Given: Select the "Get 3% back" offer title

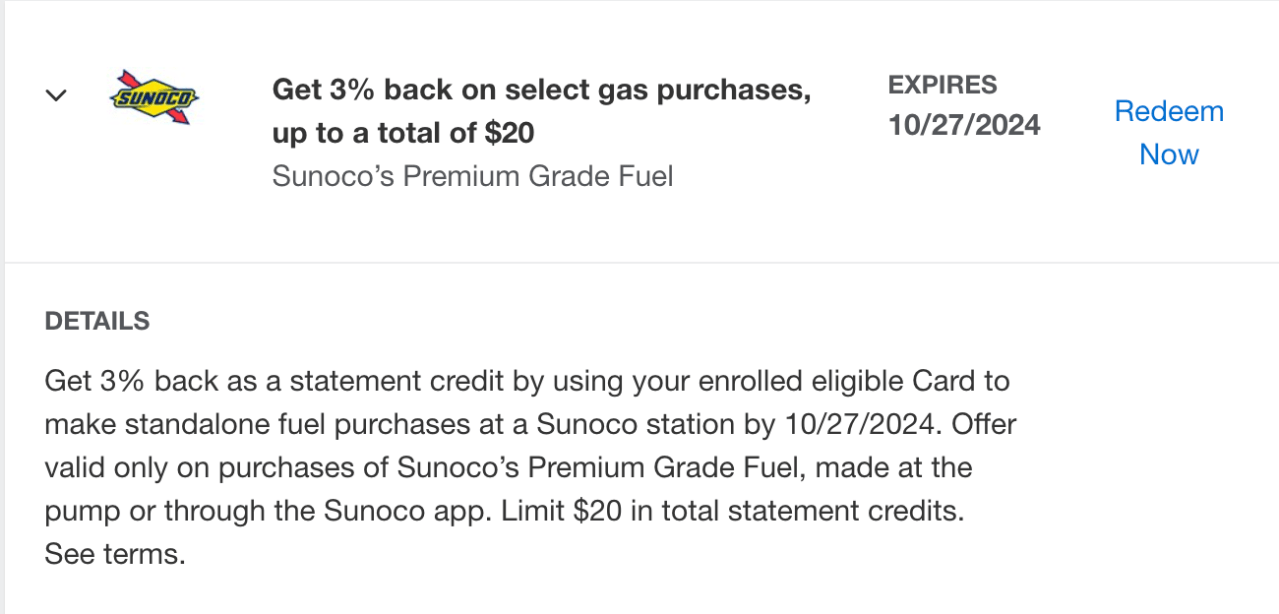Looking at the screenshot, I should pos(540,90).
